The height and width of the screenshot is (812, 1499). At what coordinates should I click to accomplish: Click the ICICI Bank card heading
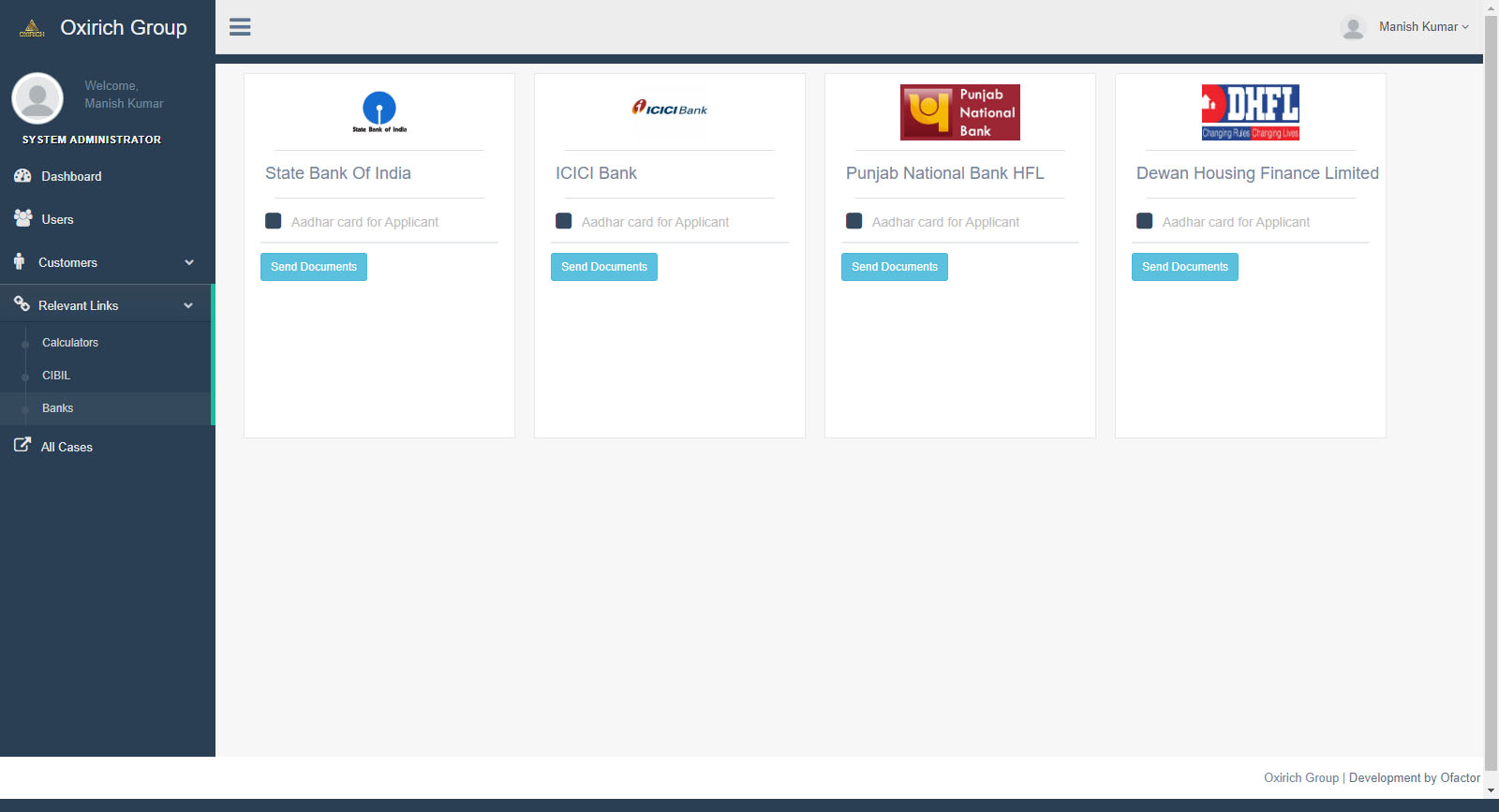(x=596, y=173)
